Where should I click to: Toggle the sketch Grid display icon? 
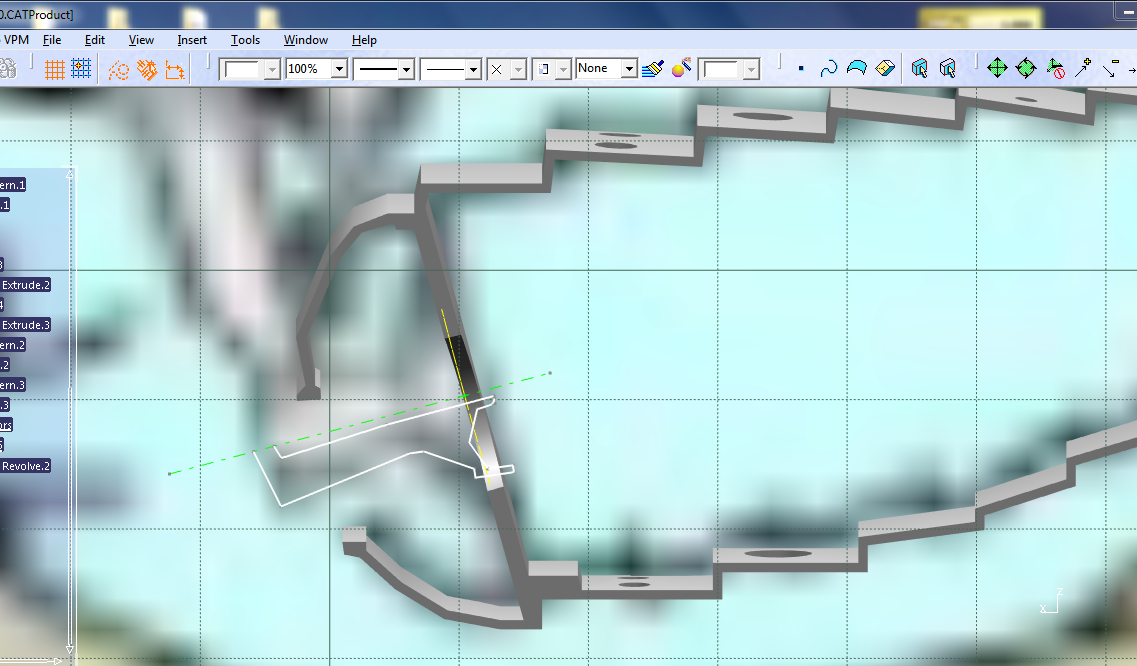pyautogui.click(x=54, y=70)
